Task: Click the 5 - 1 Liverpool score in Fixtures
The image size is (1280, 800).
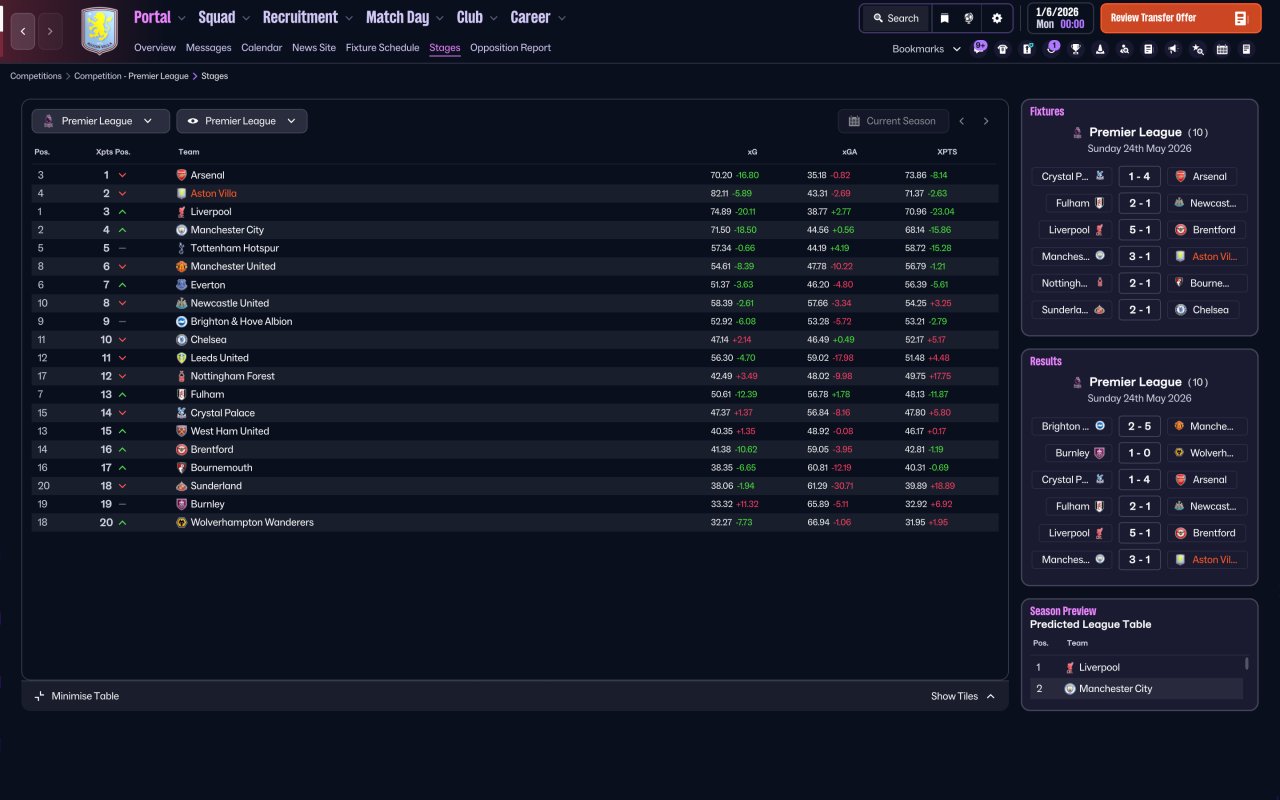Action: 1139,230
